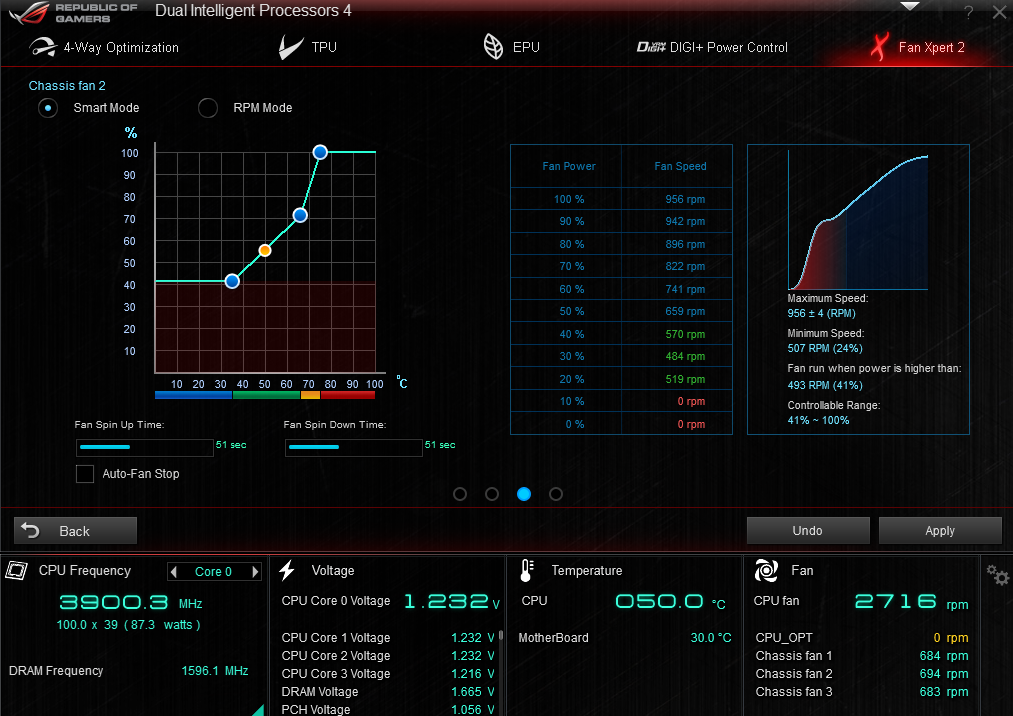Viewport: 1013px width, 716px height.
Task: Click the Core 0 selector label
Action: click(x=213, y=571)
